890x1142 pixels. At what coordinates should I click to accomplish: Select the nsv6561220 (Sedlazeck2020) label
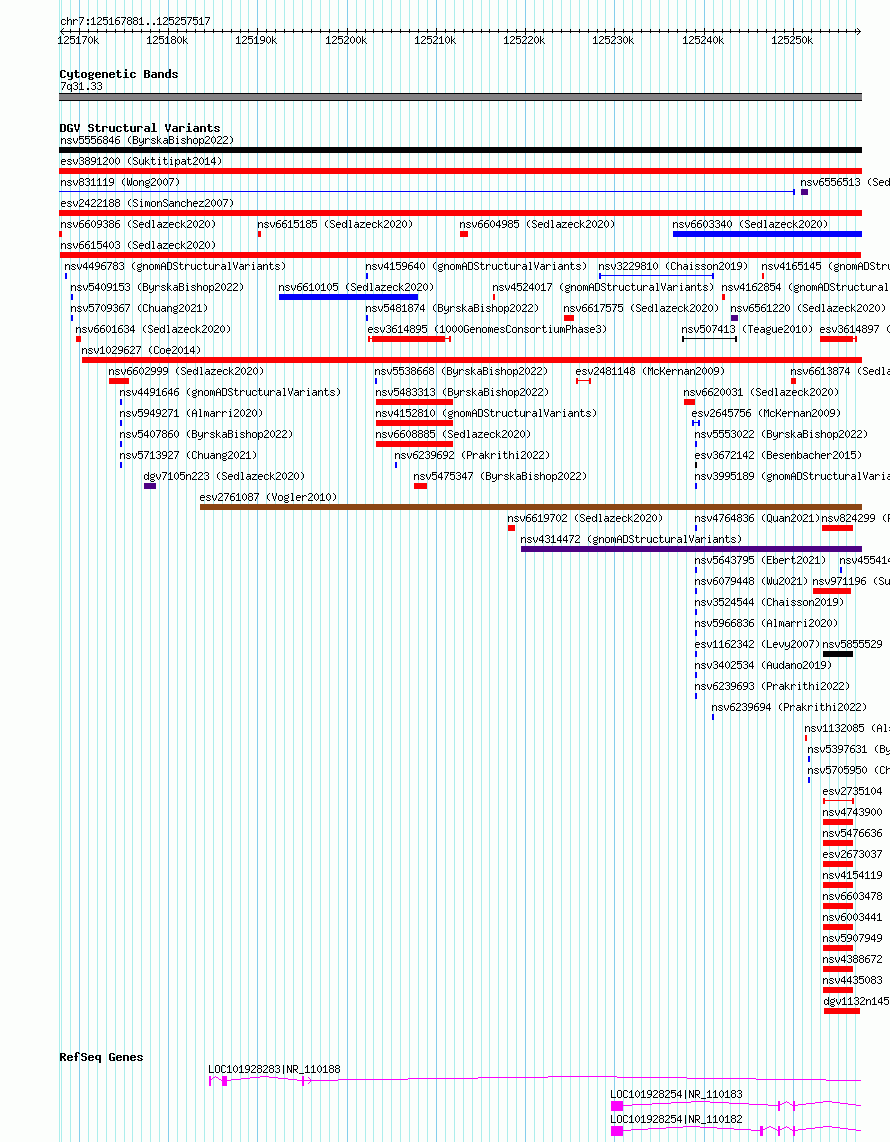pyautogui.click(x=808, y=309)
